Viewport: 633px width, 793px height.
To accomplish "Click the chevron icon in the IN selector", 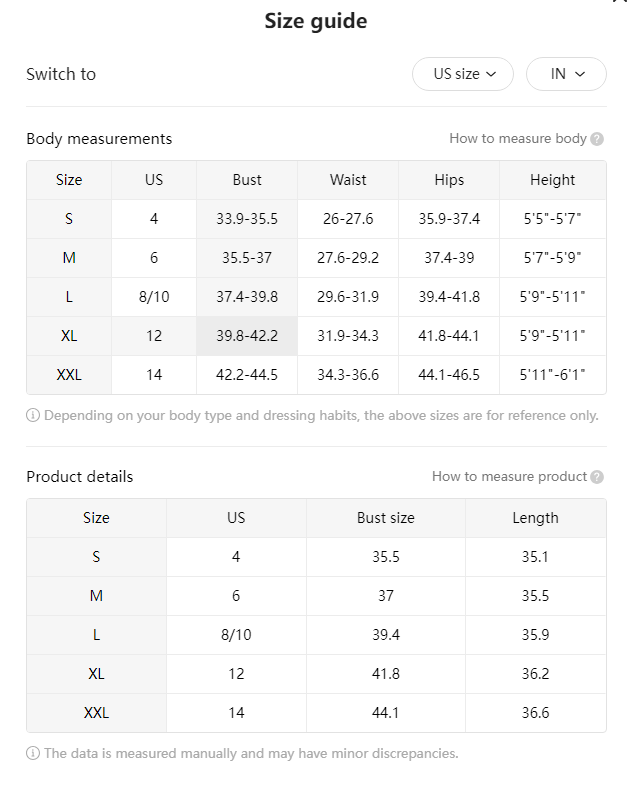I will coord(580,74).
